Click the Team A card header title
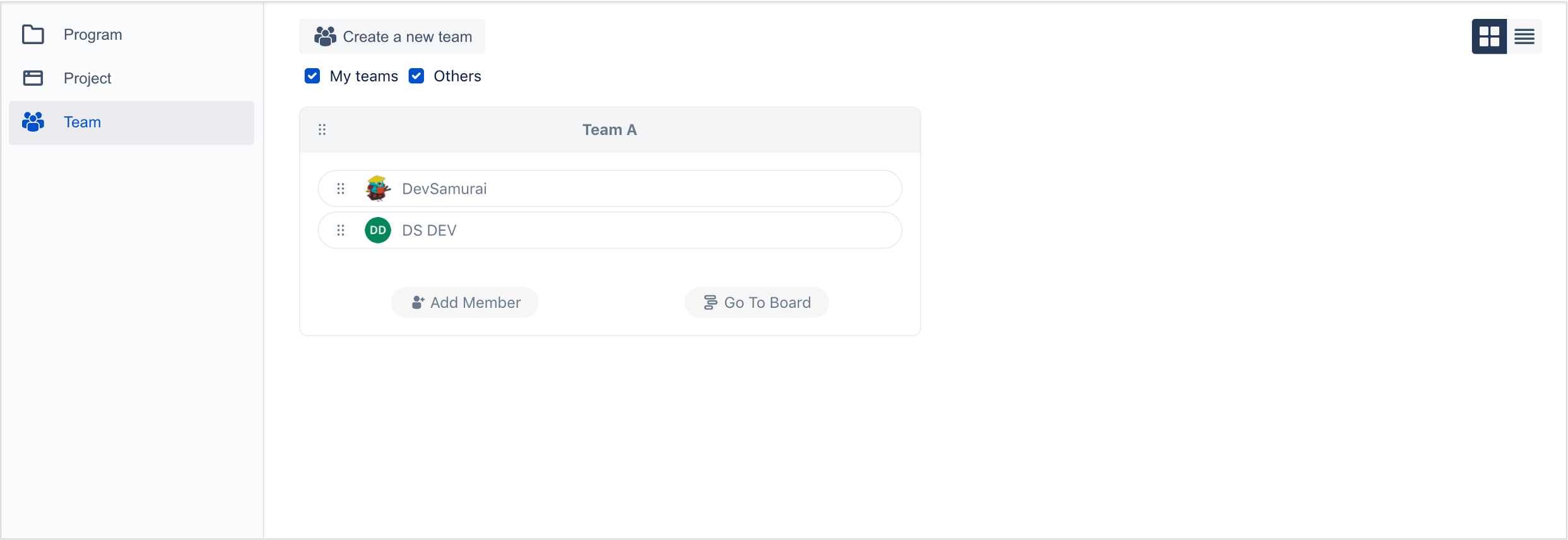The image size is (1568, 540). point(610,130)
